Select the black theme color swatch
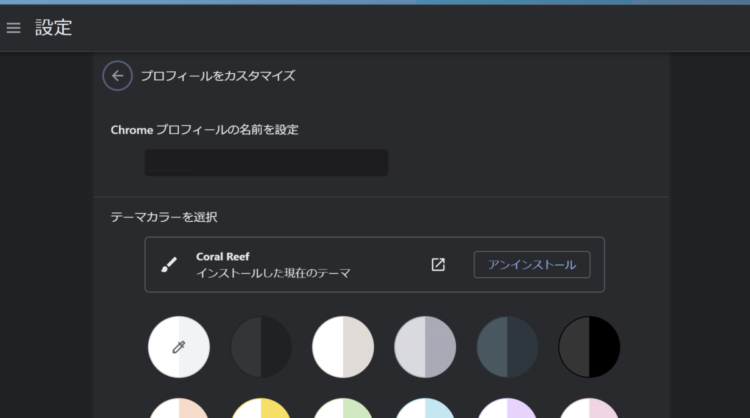Screen dimensions: 750x418 (589, 347)
